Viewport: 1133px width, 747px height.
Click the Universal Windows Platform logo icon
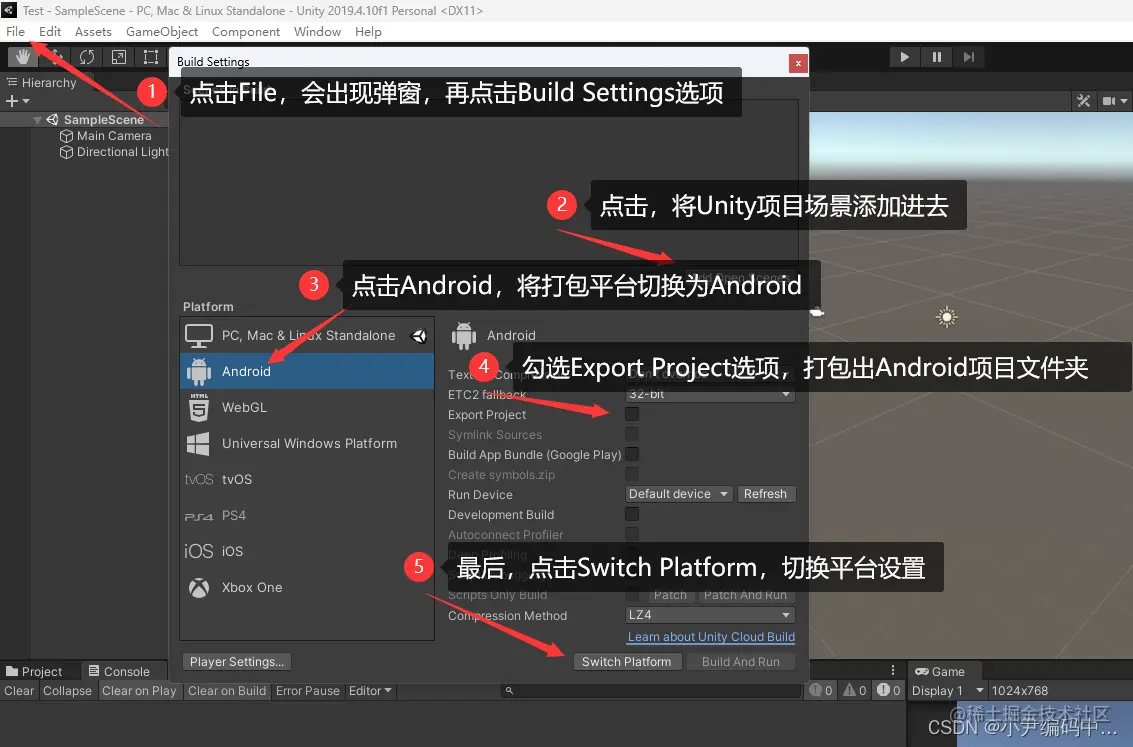pyautogui.click(x=198, y=444)
